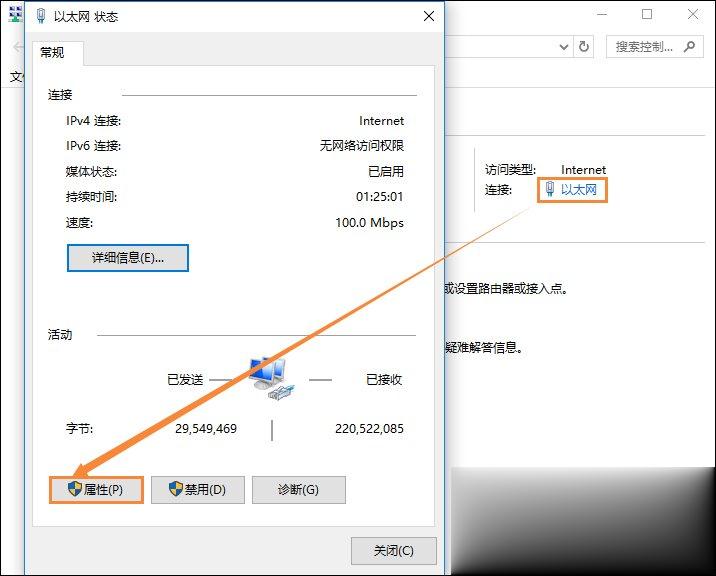Click the 访问类型 Internet value in background
Viewport: 716px width, 576px height.
(583, 170)
